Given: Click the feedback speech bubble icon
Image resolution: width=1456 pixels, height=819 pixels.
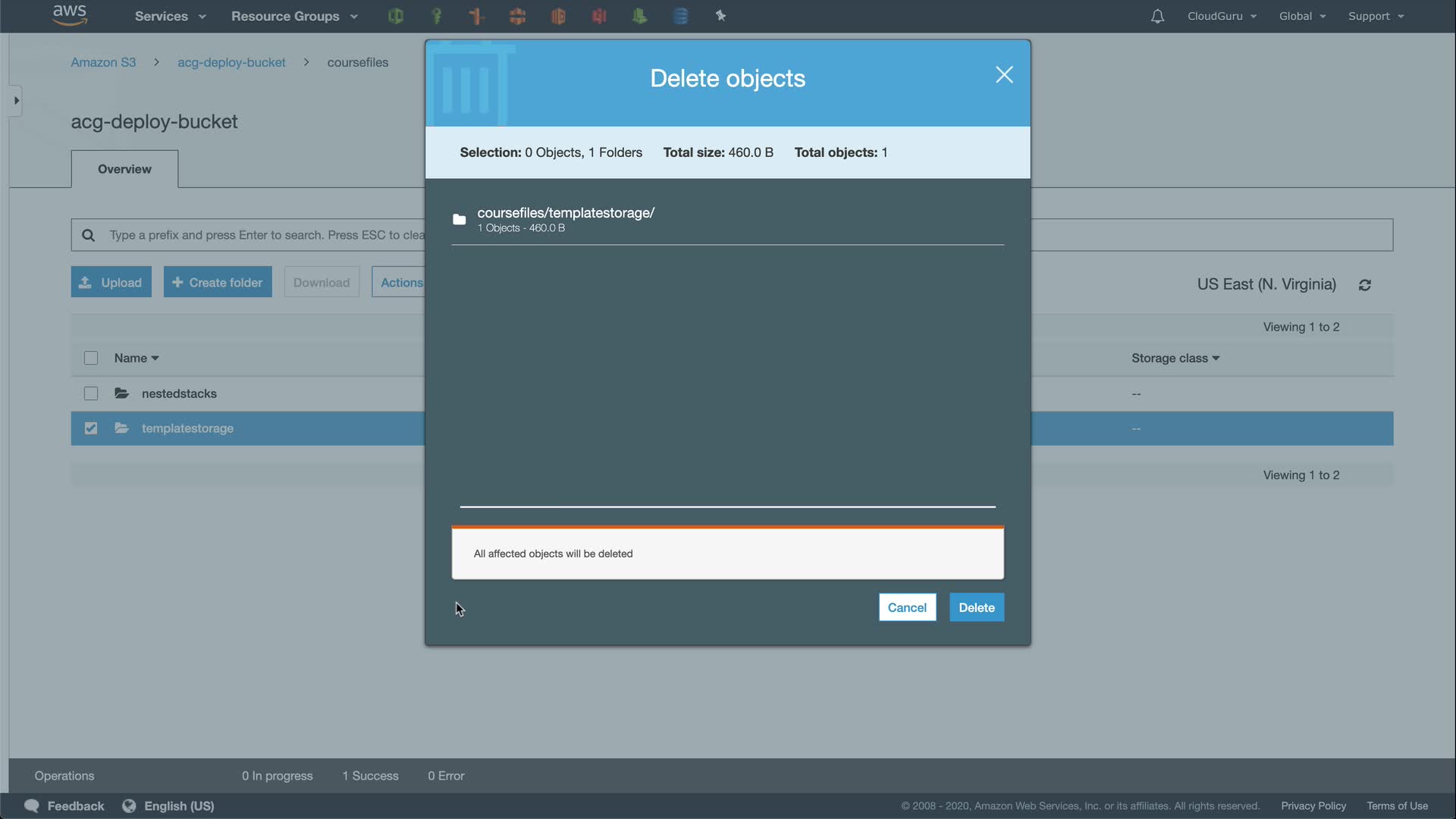Looking at the screenshot, I should (32, 806).
